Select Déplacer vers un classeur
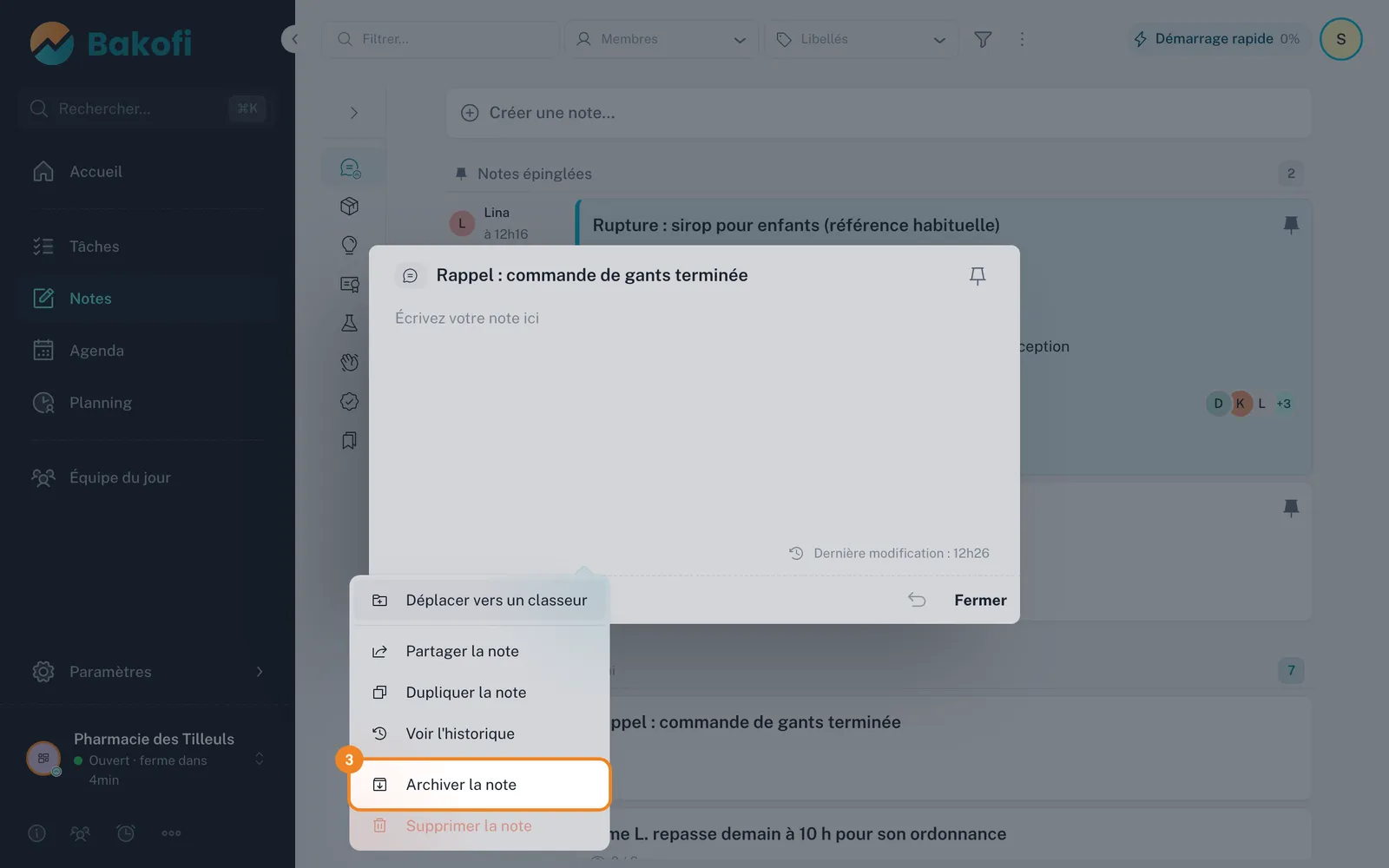The height and width of the screenshot is (868, 1389). click(x=479, y=601)
